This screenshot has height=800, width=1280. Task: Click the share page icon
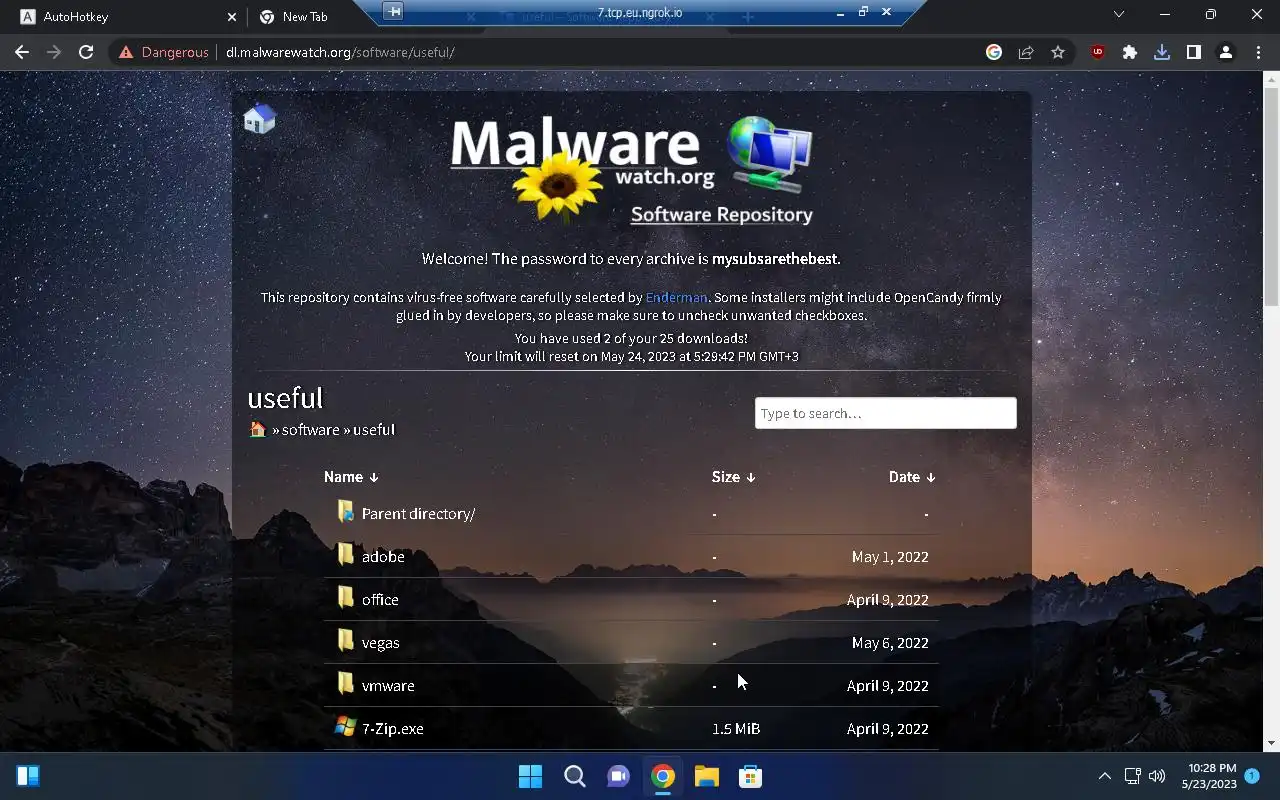[x=1026, y=52]
